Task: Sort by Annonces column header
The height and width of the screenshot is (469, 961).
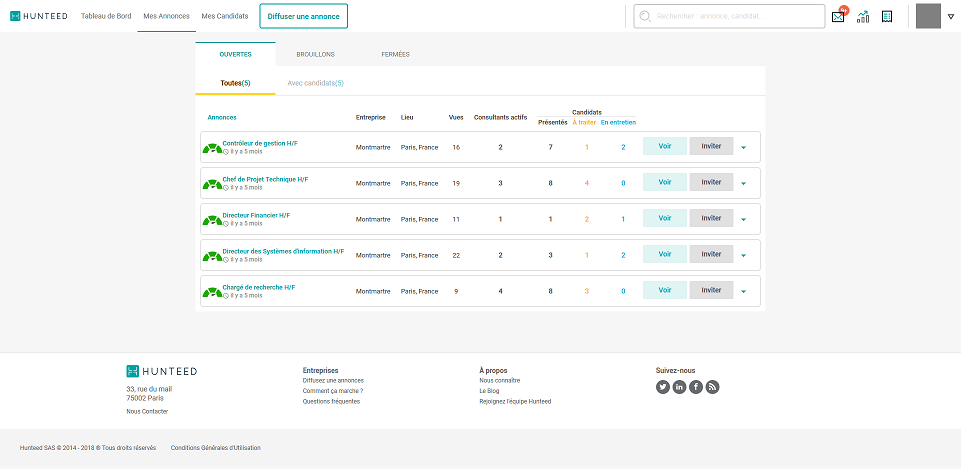Action: (222, 117)
